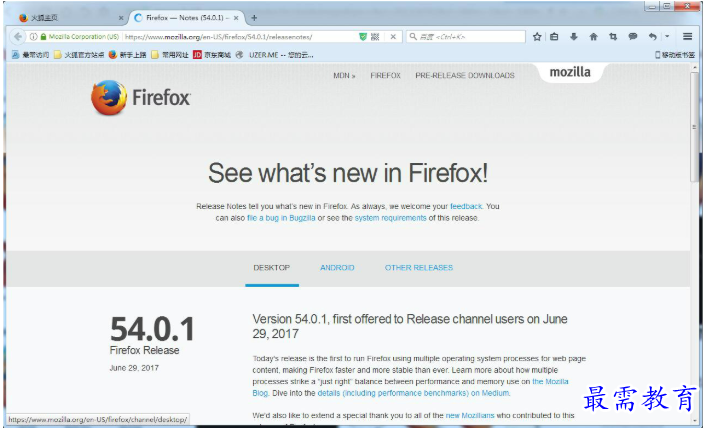Open details on Medium link
The image size is (705, 430).
(x=413, y=394)
